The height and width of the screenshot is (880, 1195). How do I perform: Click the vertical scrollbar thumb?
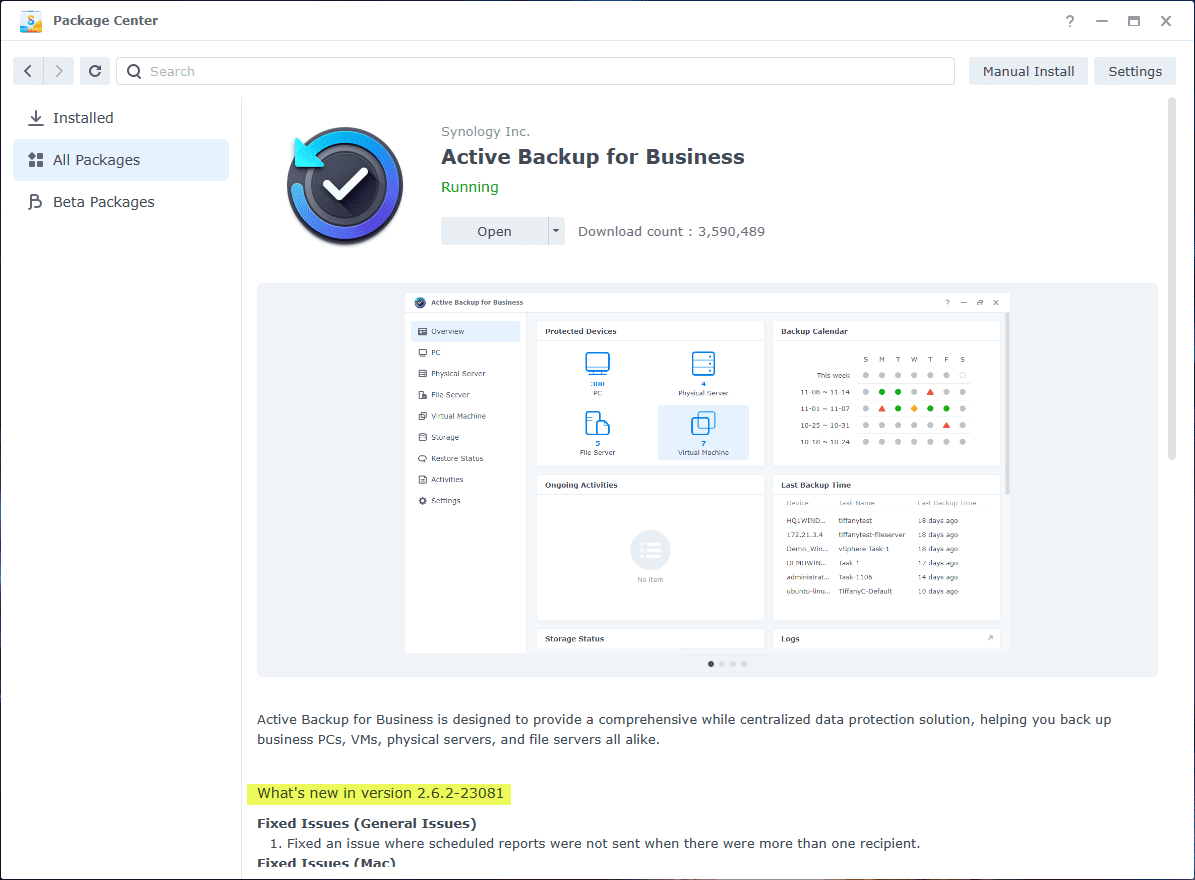pyautogui.click(x=1172, y=279)
